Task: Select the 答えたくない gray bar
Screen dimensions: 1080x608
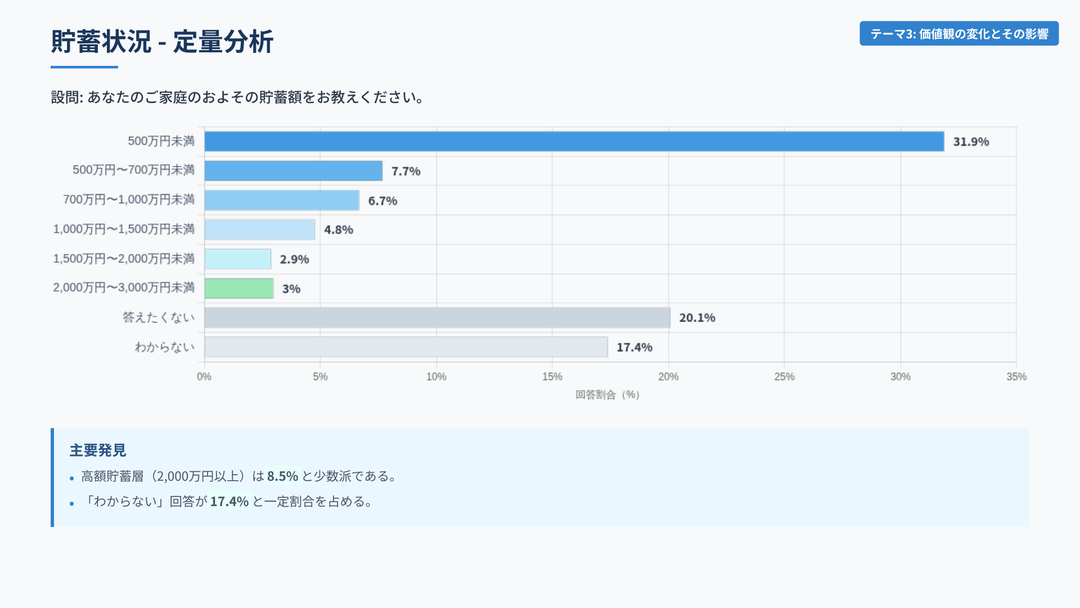Action: (x=437, y=318)
